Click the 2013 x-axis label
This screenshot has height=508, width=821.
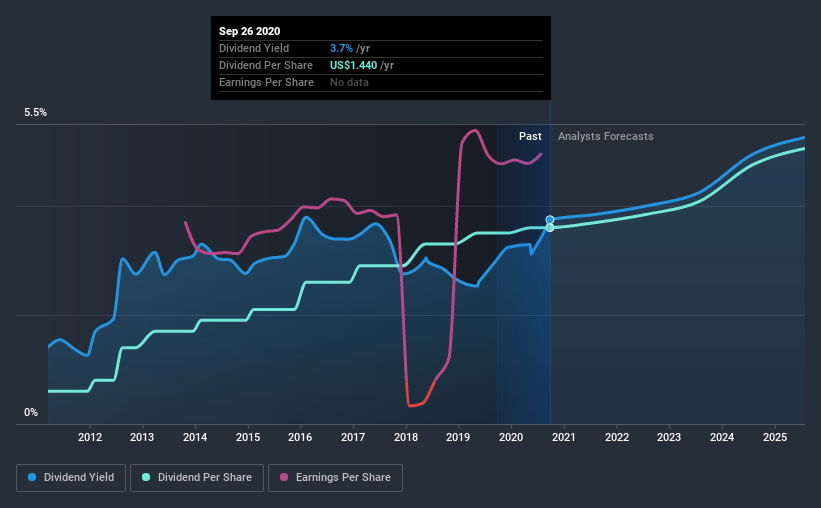[x=142, y=437]
